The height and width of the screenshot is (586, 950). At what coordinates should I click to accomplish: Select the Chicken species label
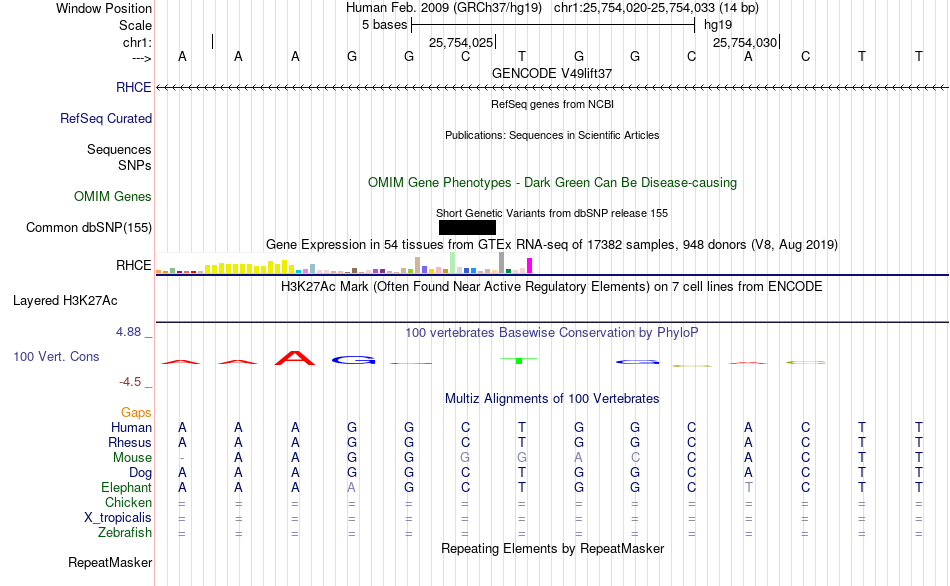click(x=128, y=502)
